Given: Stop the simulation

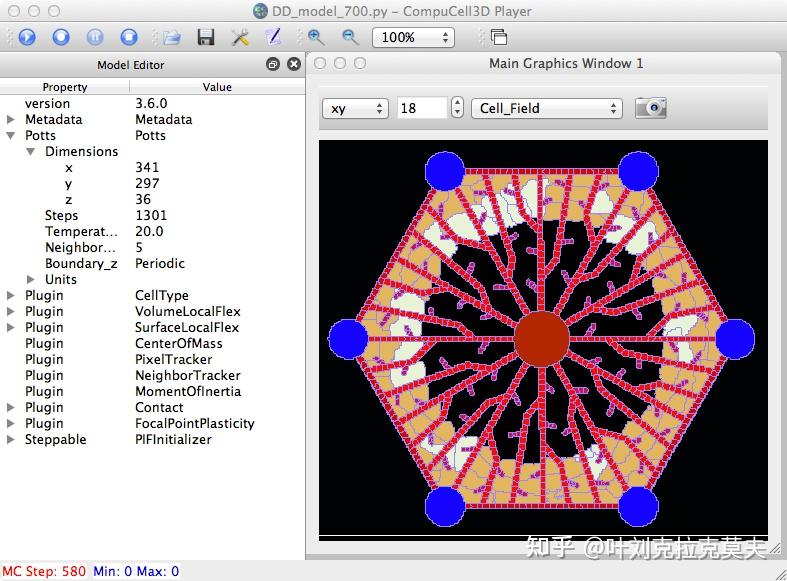Looking at the screenshot, I should [x=129, y=37].
